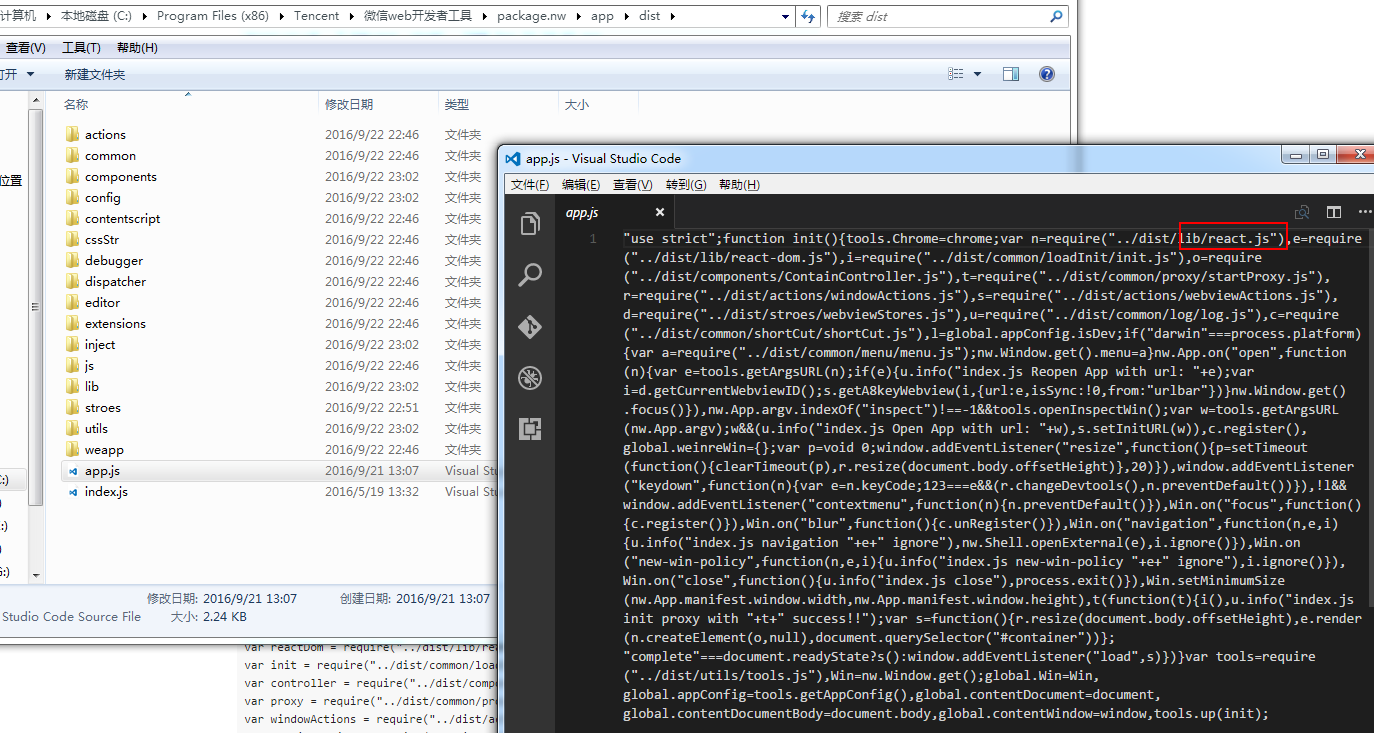1374x733 pixels.
Task: Select the index.js file
Action: pos(106,491)
